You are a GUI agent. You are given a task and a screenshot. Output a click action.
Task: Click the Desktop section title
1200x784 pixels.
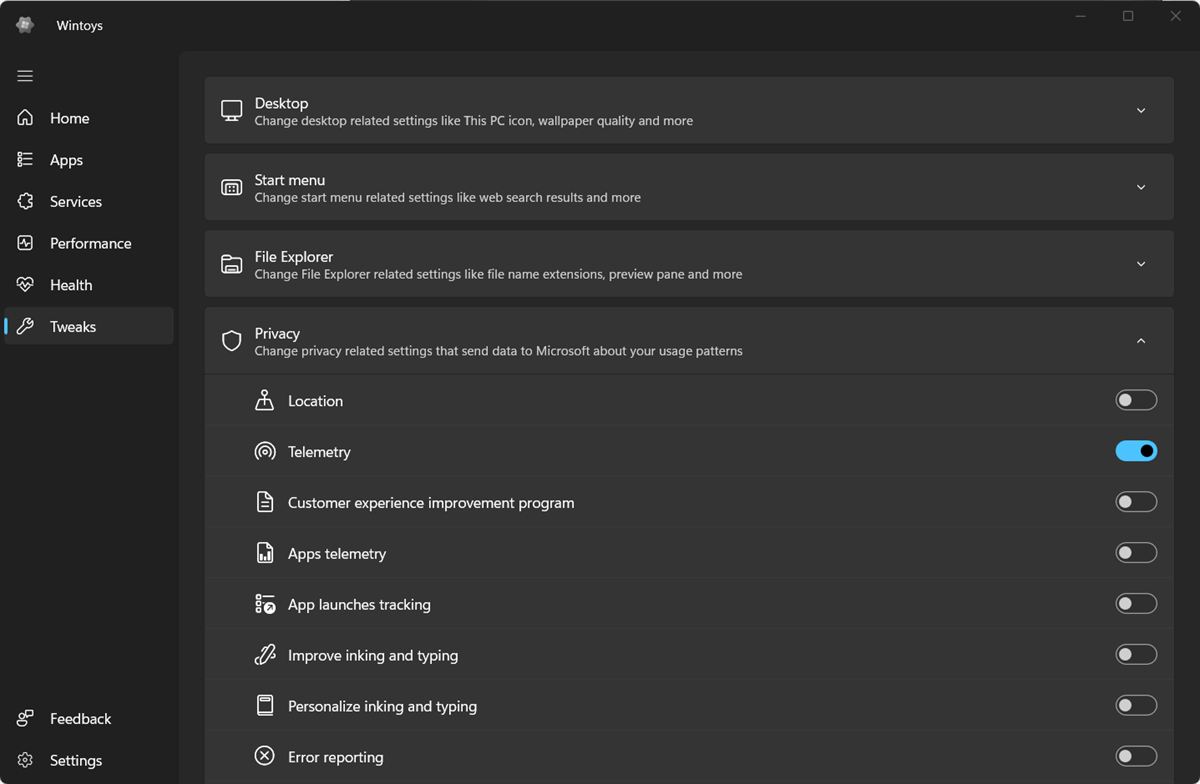pos(281,103)
